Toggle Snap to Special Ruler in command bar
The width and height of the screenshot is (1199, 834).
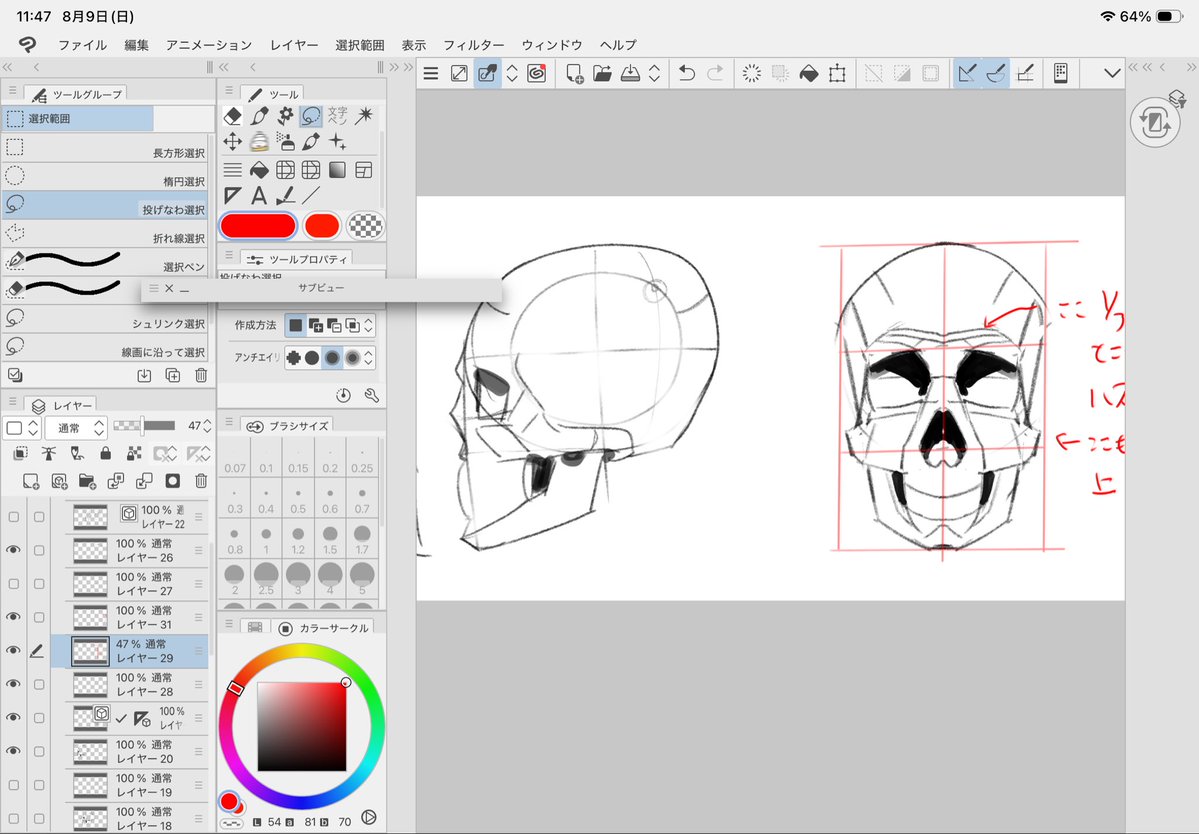[996, 73]
